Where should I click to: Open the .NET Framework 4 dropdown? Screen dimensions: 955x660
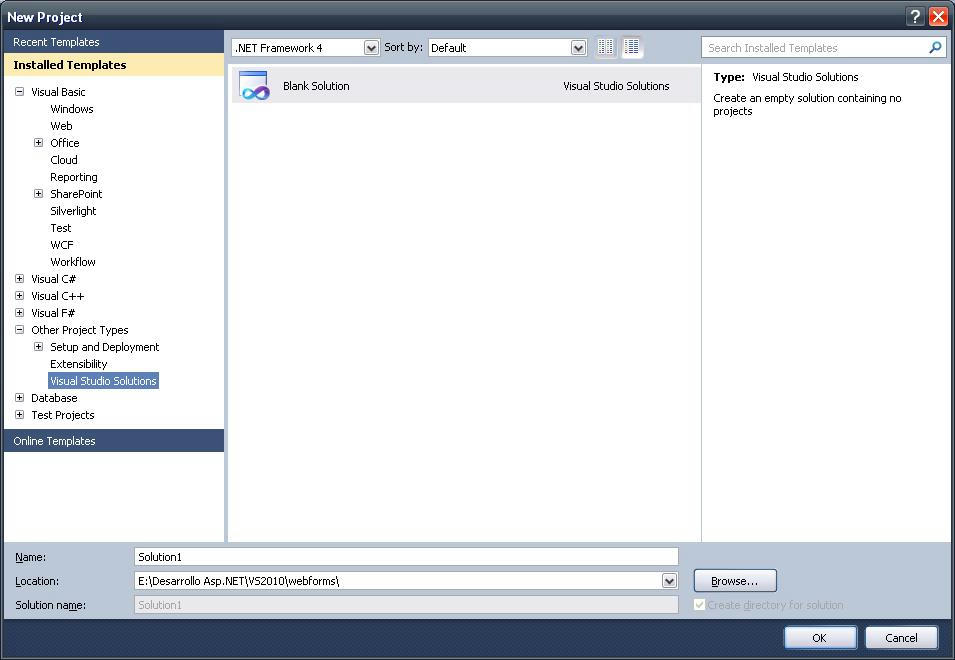371,47
